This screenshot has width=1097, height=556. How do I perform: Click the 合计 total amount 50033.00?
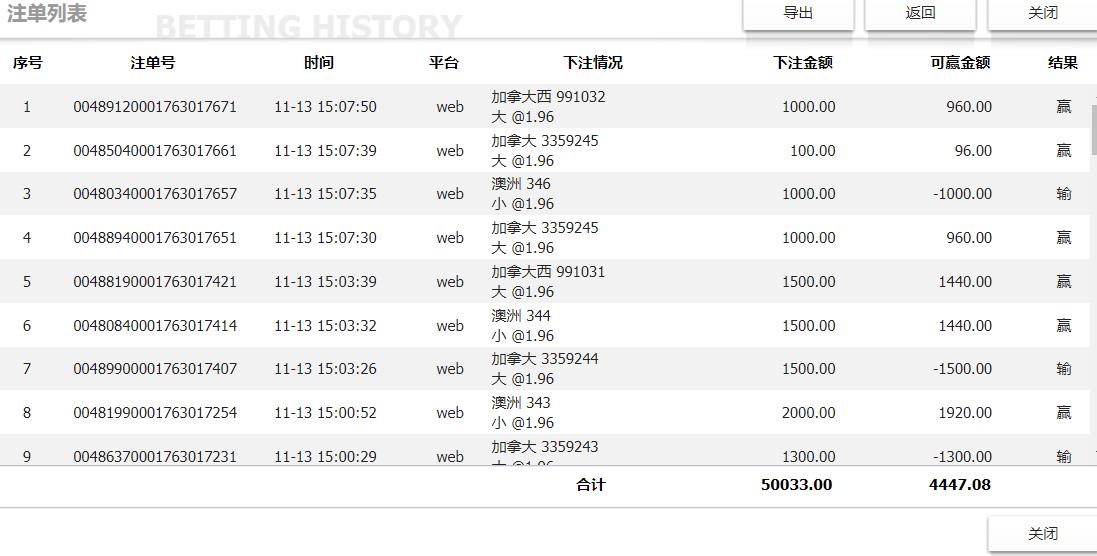(x=796, y=485)
